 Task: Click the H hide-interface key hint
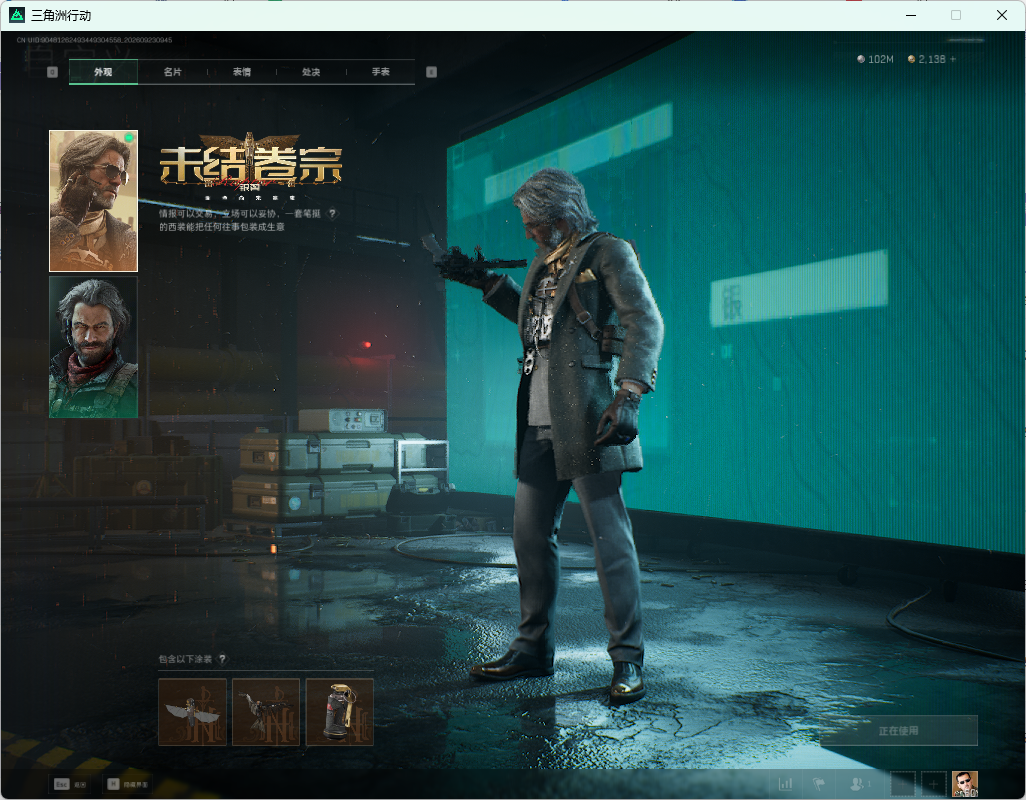tap(128, 784)
